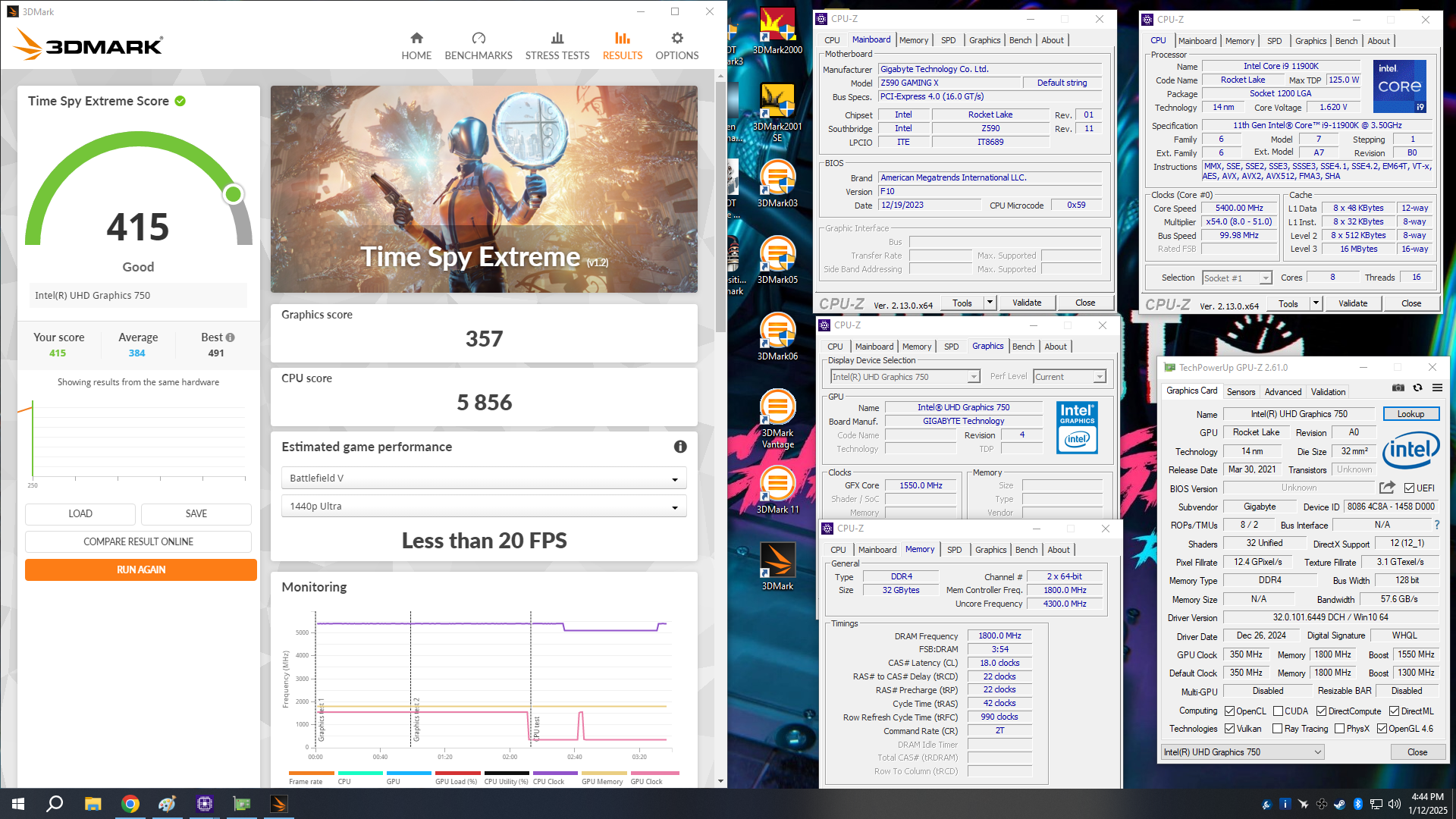Viewport: 1456px width, 819px height.
Task: Open 3DMark Home section
Action: [x=416, y=46]
